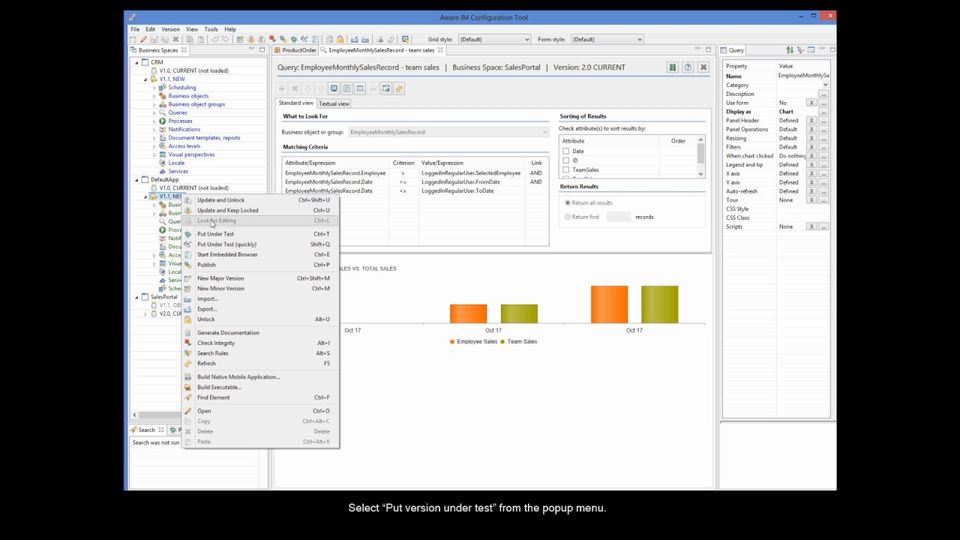Screen dimensions: 960x540
Task: Open the Version menu
Action: (170, 29)
